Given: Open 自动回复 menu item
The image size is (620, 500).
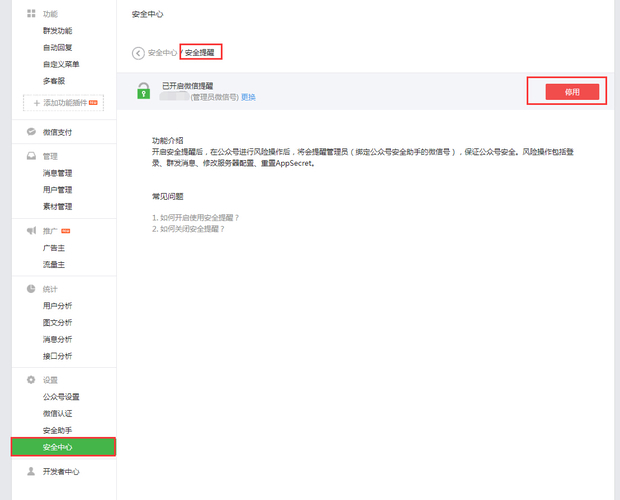Looking at the screenshot, I should 57,47.
